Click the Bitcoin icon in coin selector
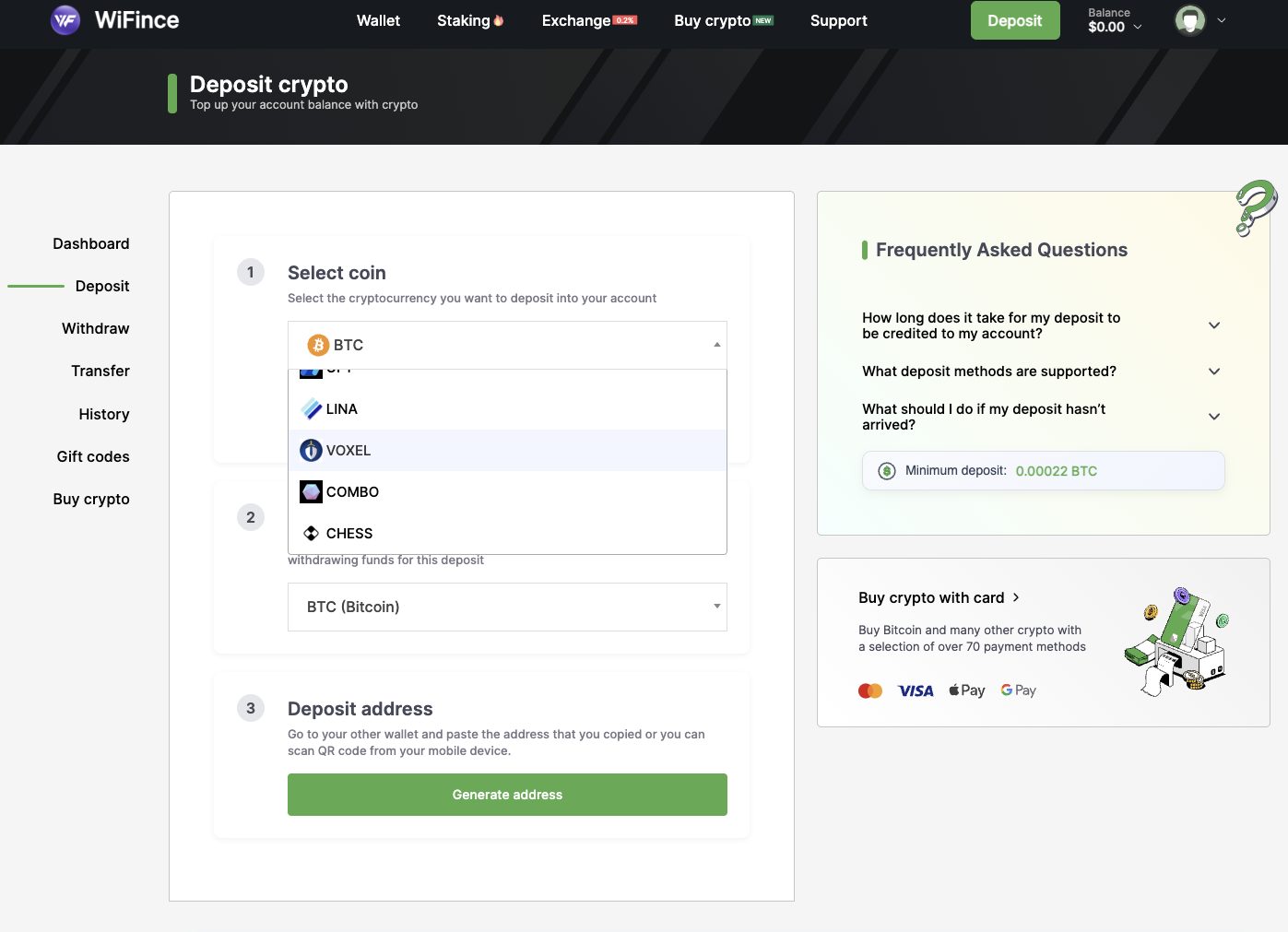This screenshot has width=1288, height=932. [x=318, y=345]
